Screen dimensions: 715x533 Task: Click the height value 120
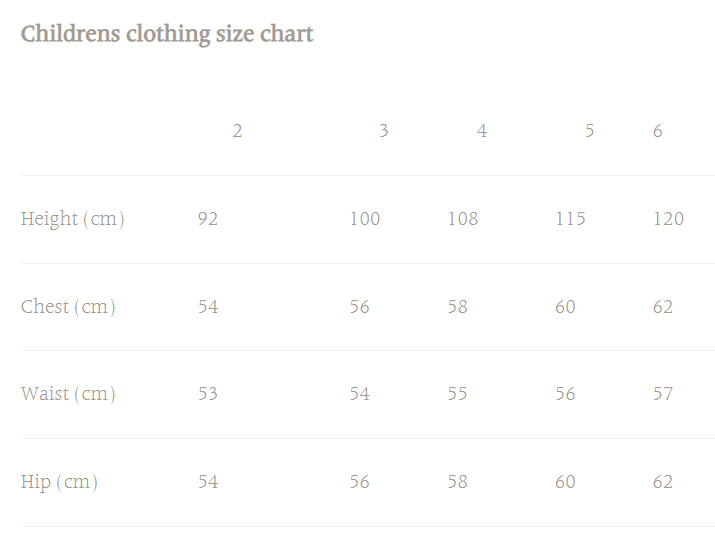coord(668,219)
